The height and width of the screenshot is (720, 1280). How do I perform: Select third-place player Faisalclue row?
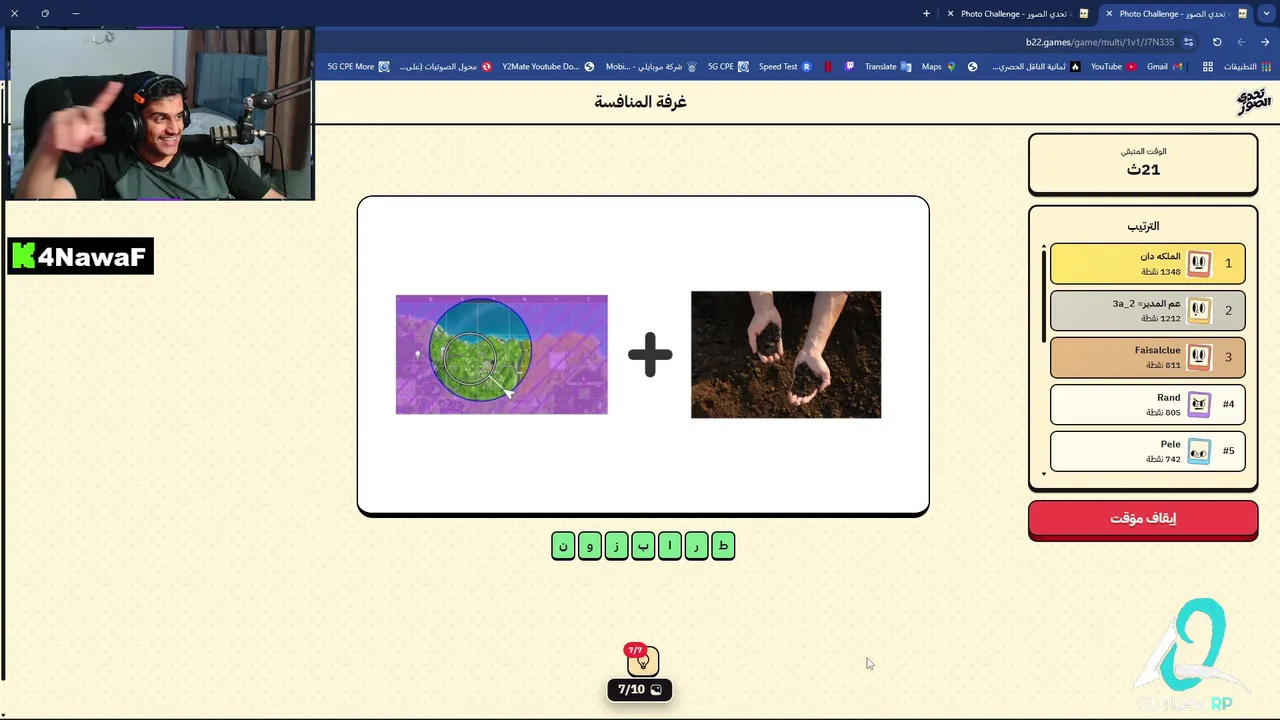1148,357
